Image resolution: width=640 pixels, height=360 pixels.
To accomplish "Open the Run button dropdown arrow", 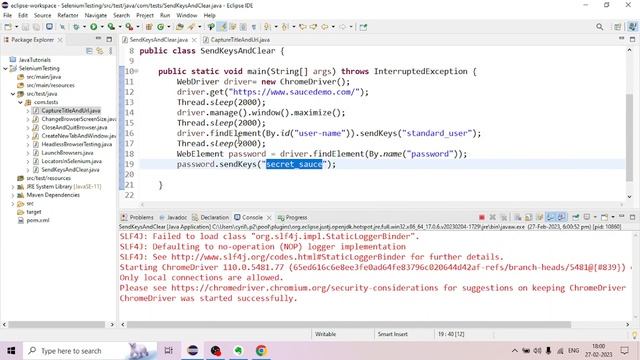I will (102, 27).
